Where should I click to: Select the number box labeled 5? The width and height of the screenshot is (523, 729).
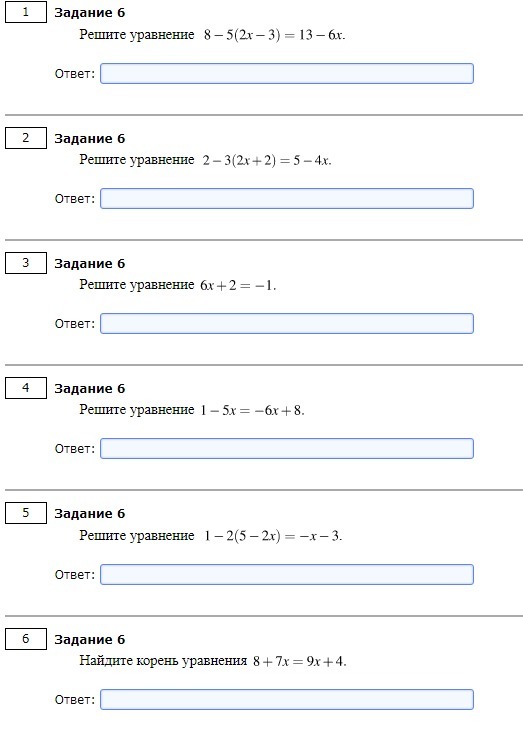click(26, 513)
